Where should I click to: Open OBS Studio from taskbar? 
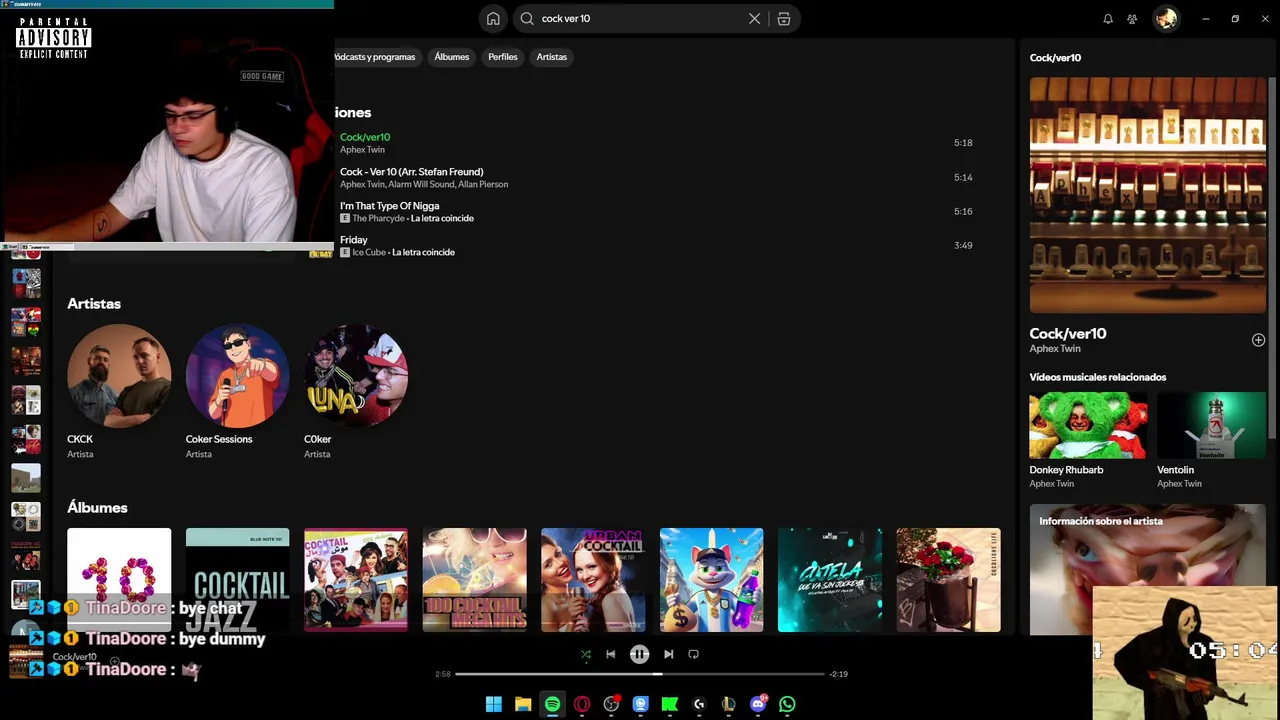[611, 704]
